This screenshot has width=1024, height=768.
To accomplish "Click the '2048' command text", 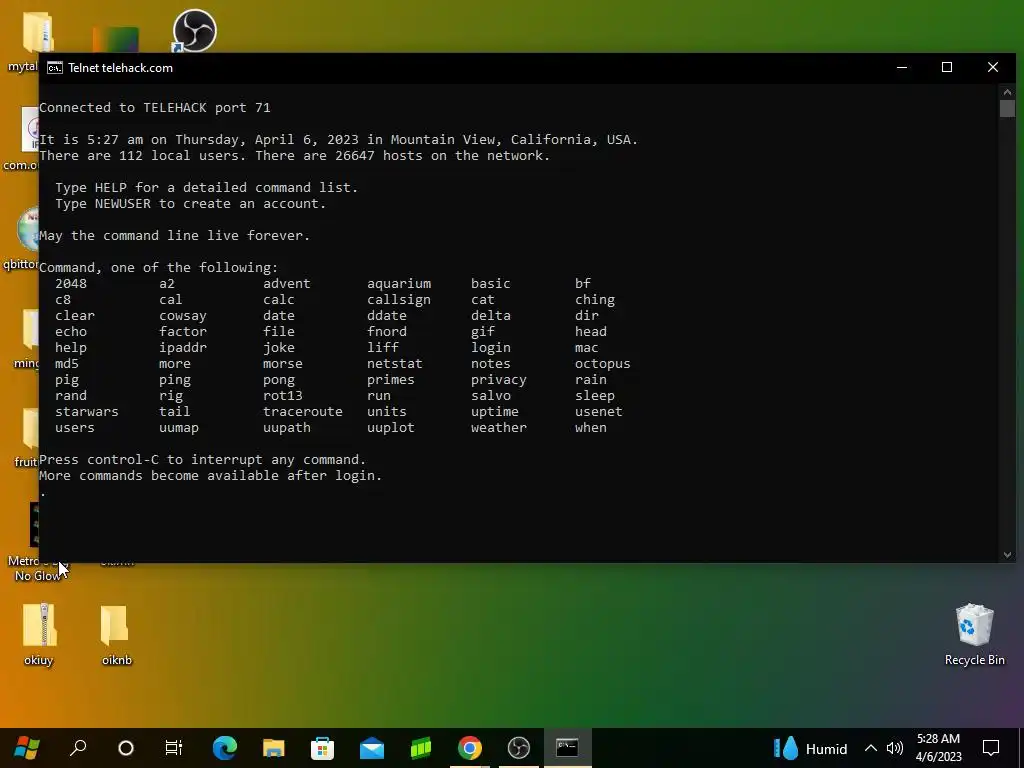I will (71, 283).
